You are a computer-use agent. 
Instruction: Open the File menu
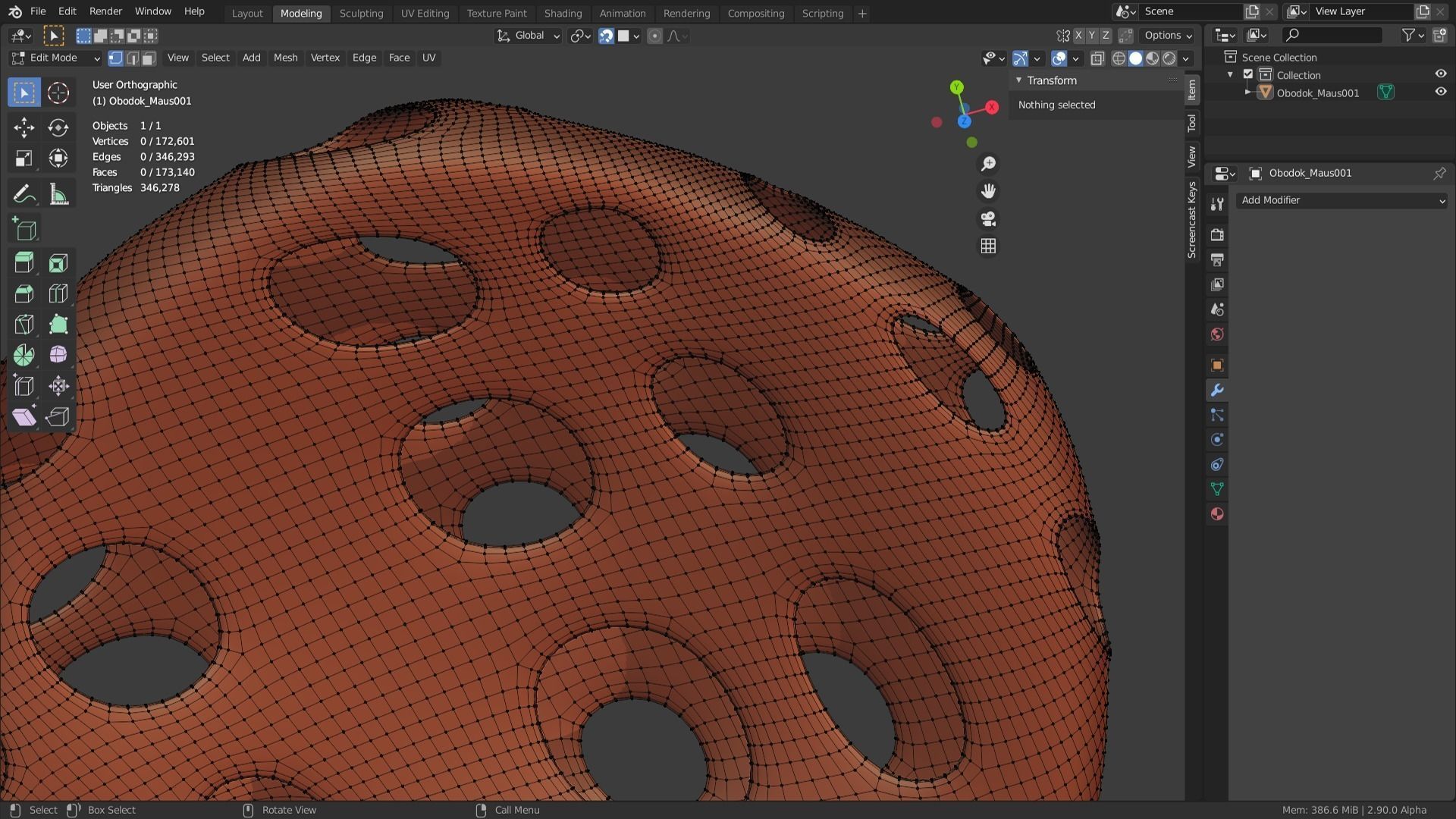pyautogui.click(x=37, y=11)
